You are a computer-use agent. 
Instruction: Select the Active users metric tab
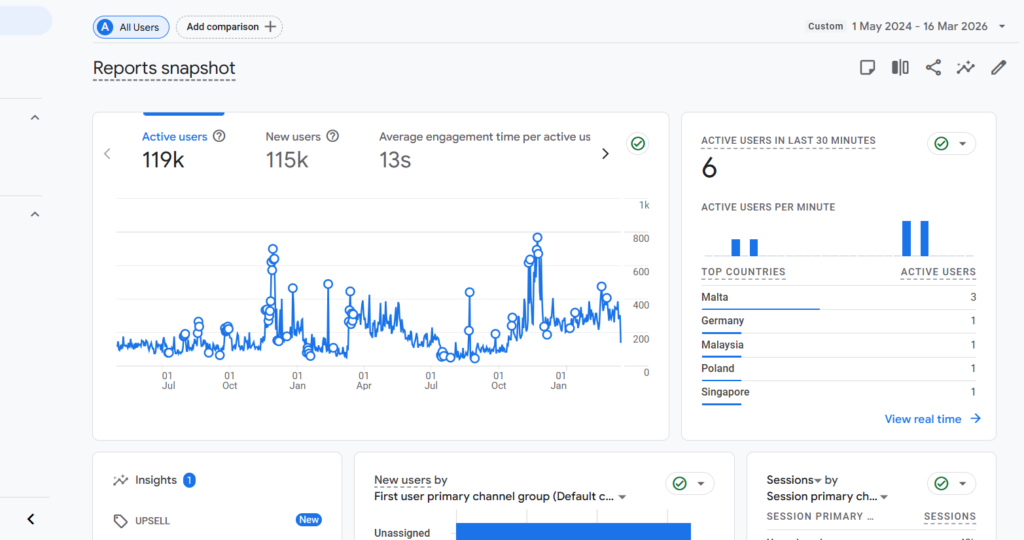tap(174, 137)
